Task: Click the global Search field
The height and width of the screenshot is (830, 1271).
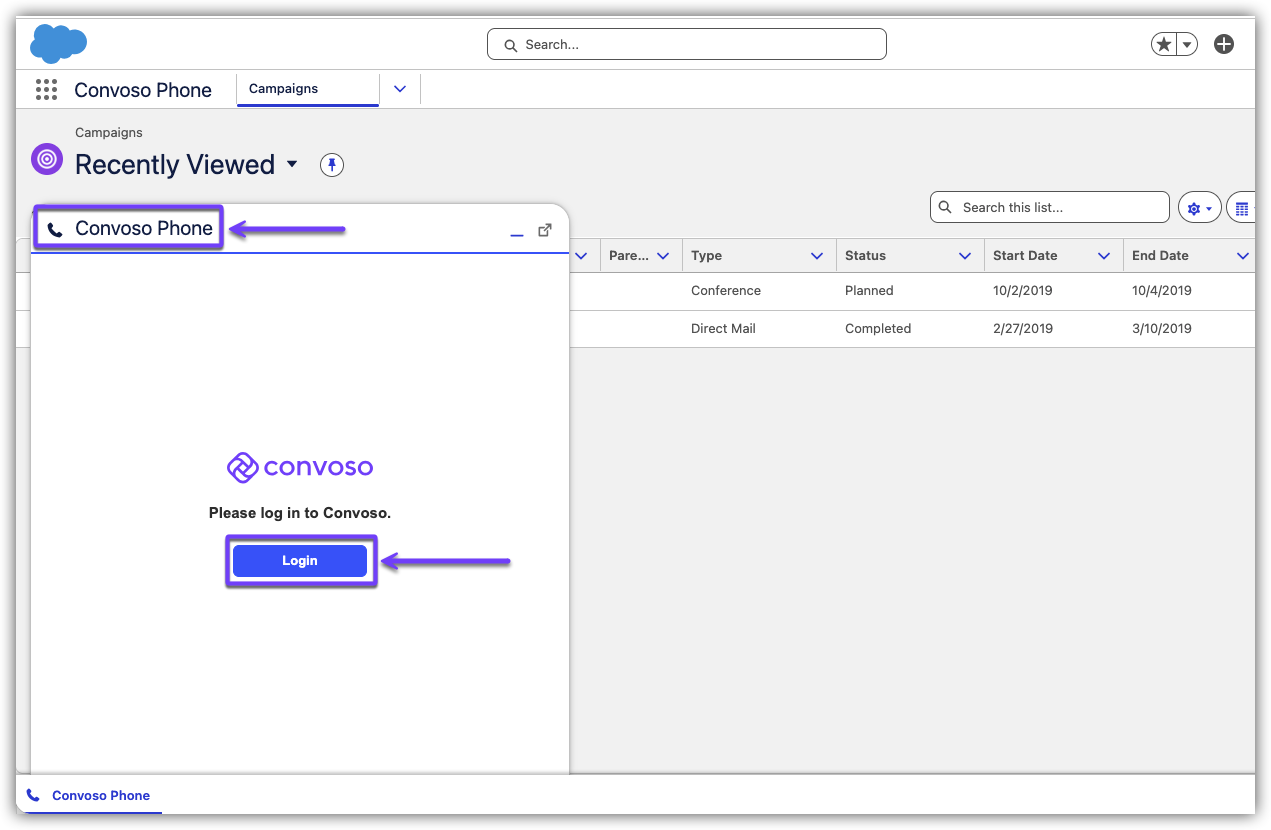Action: pos(686,45)
